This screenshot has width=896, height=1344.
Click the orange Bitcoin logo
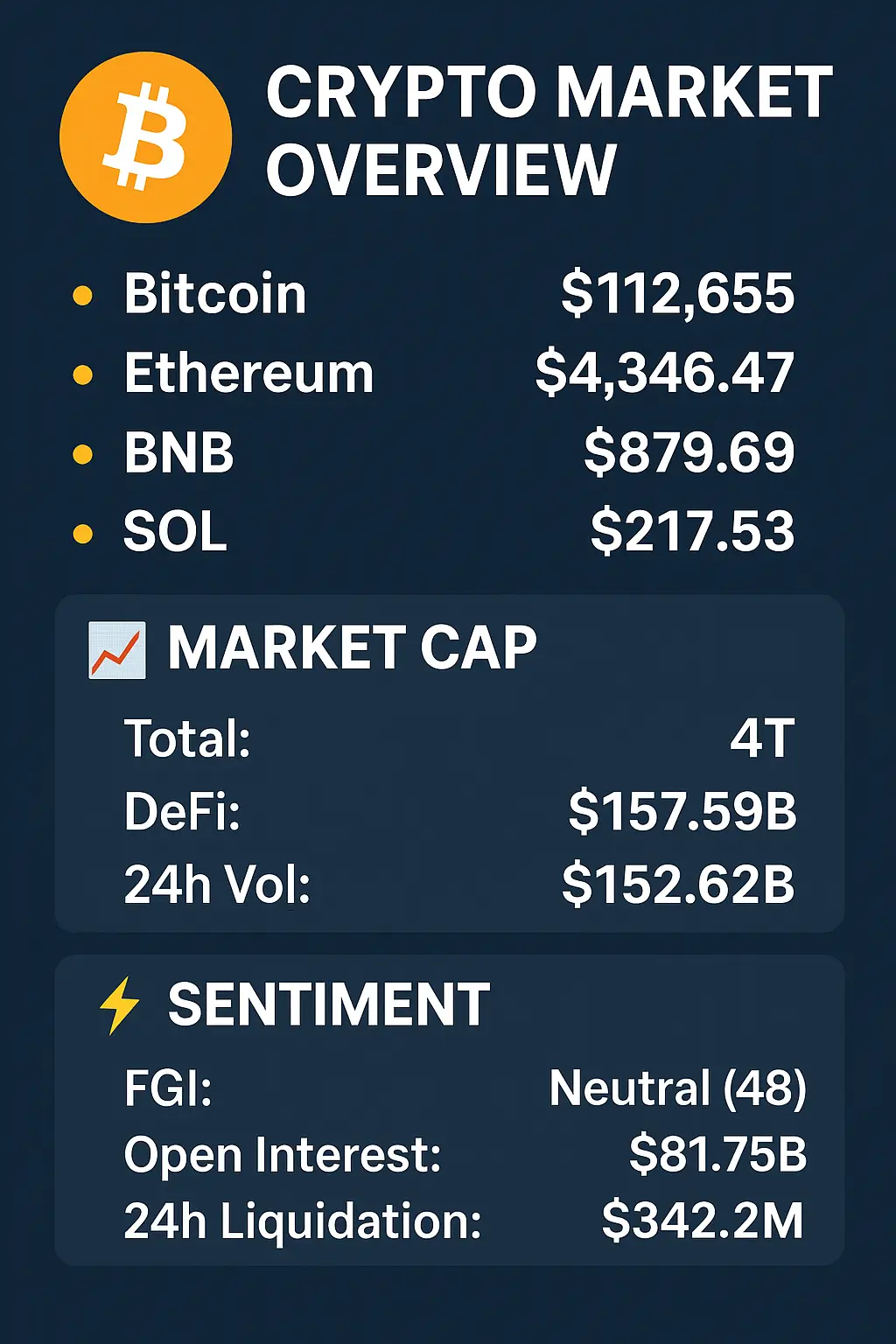tap(145, 137)
